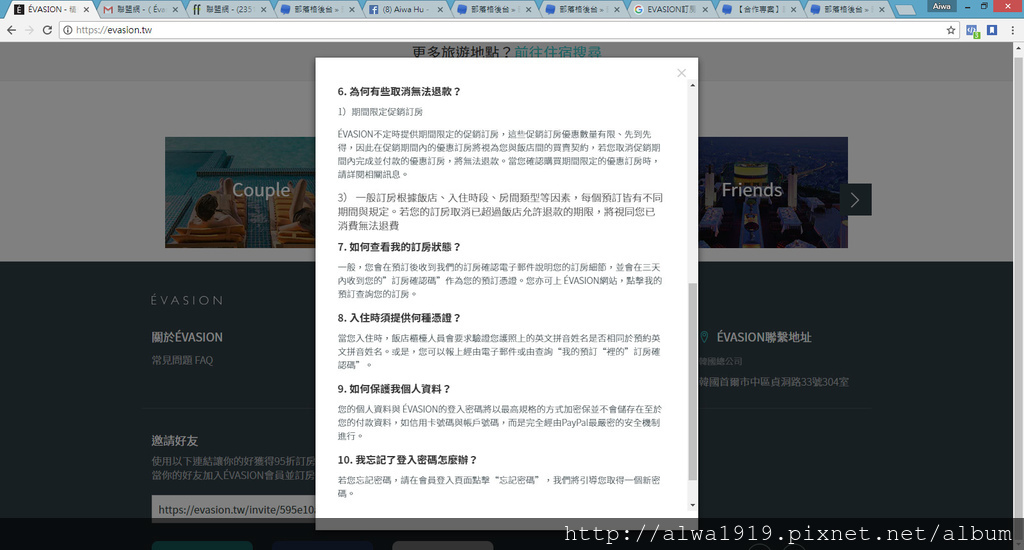Click the 韓國首爾市中區 address line

coord(774,381)
